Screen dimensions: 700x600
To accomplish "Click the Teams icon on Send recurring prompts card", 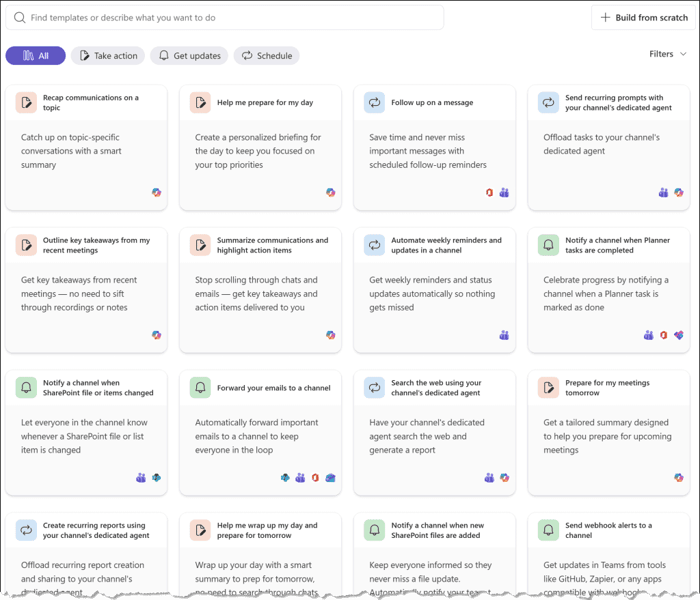I will click(x=663, y=192).
